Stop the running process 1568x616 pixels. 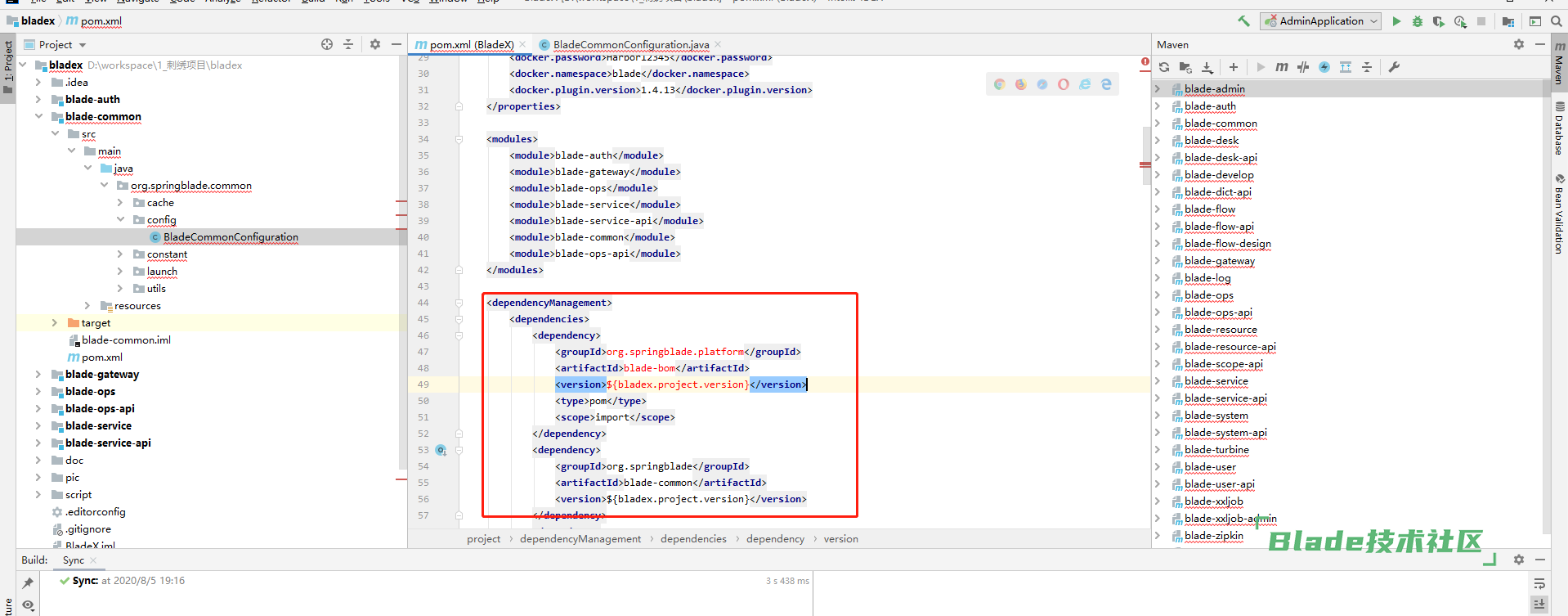coord(1481,21)
